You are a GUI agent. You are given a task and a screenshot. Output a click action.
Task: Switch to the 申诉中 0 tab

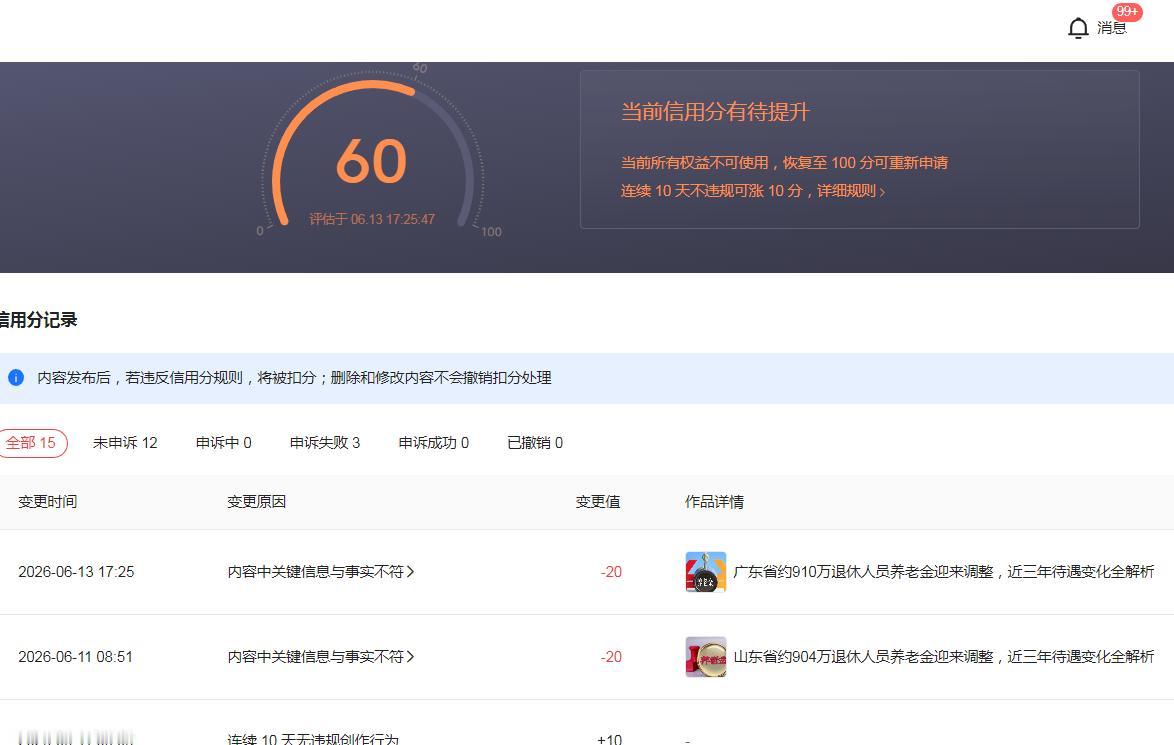[x=223, y=443]
